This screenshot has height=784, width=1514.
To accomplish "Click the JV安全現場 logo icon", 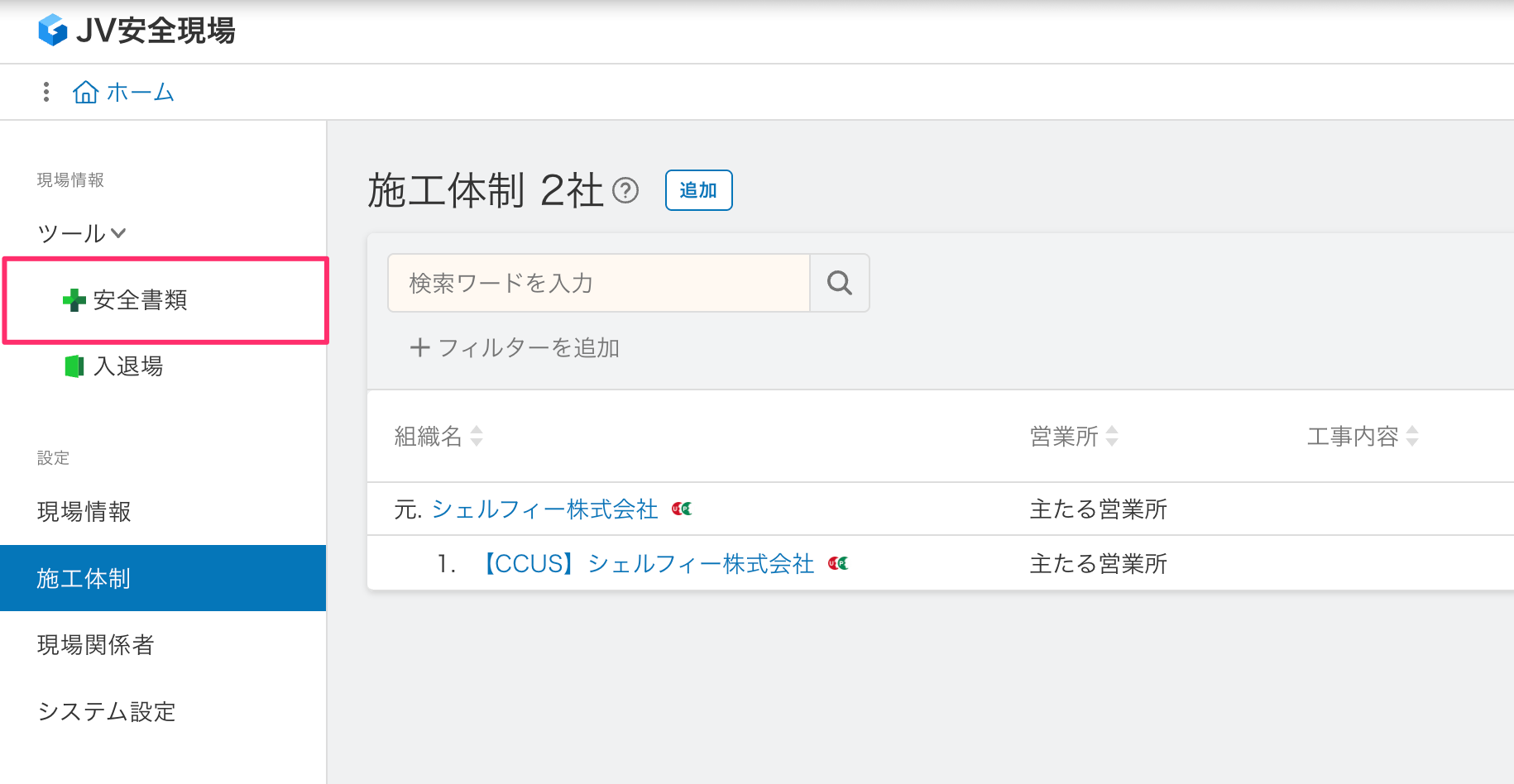I will point(53,31).
